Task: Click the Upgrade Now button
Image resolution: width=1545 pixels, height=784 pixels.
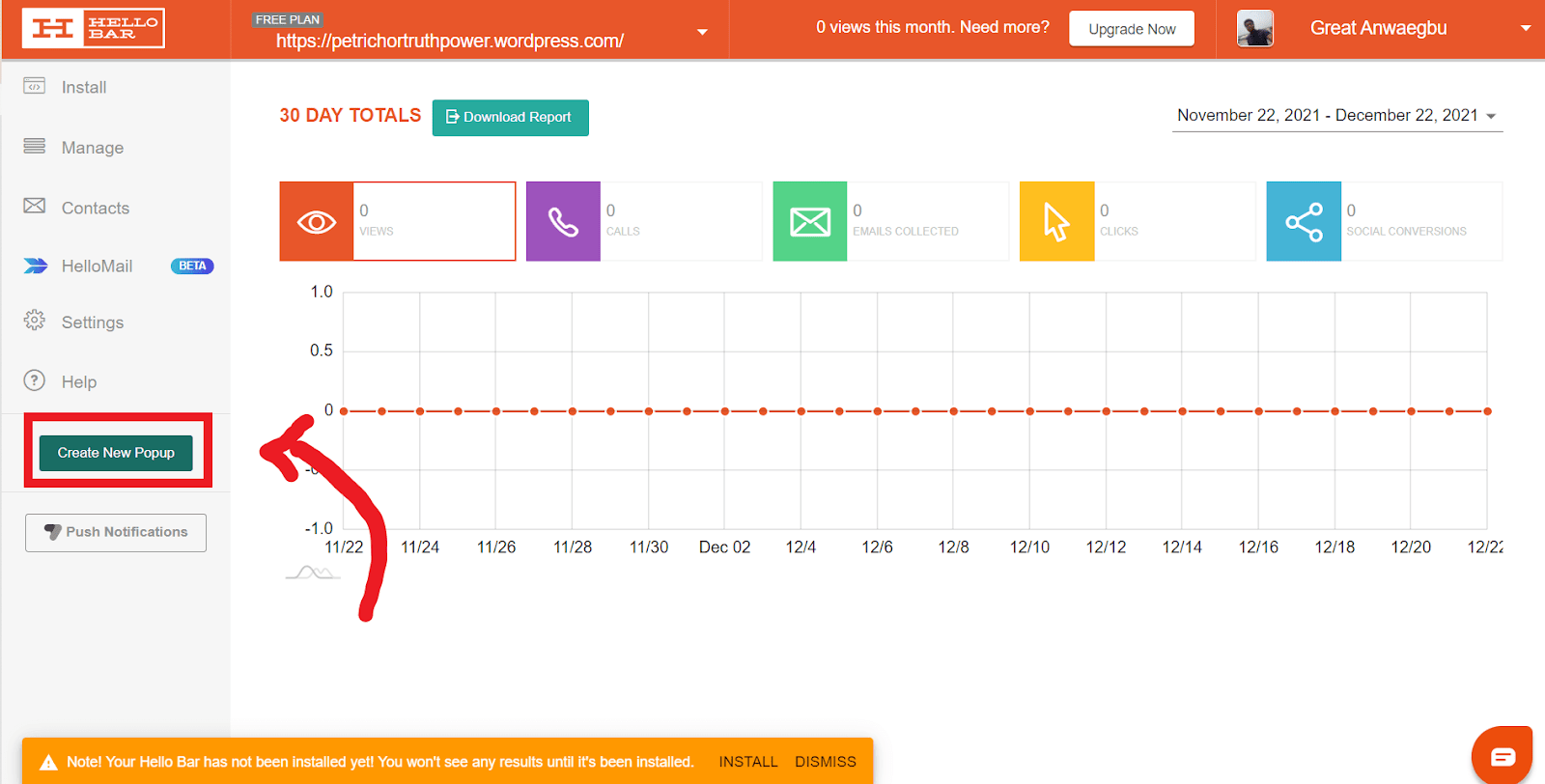Action: click(x=1132, y=29)
